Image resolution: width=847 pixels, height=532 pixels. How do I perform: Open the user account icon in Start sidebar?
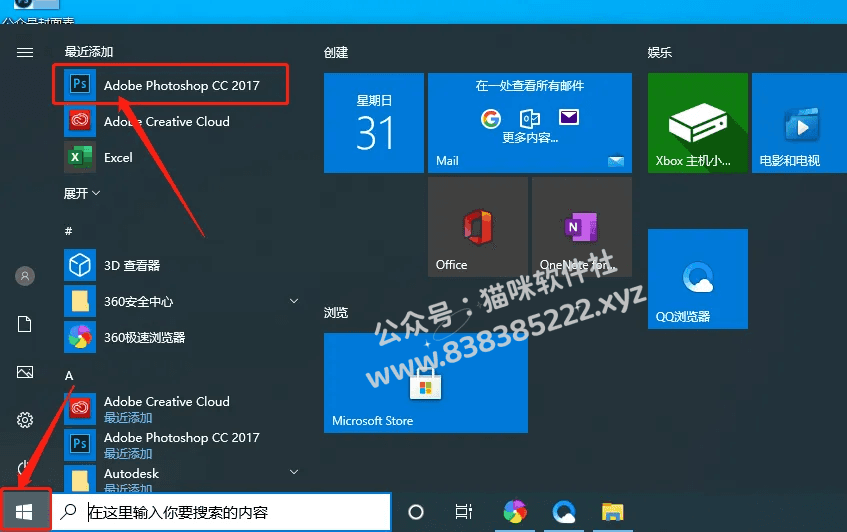(x=25, y=276)
